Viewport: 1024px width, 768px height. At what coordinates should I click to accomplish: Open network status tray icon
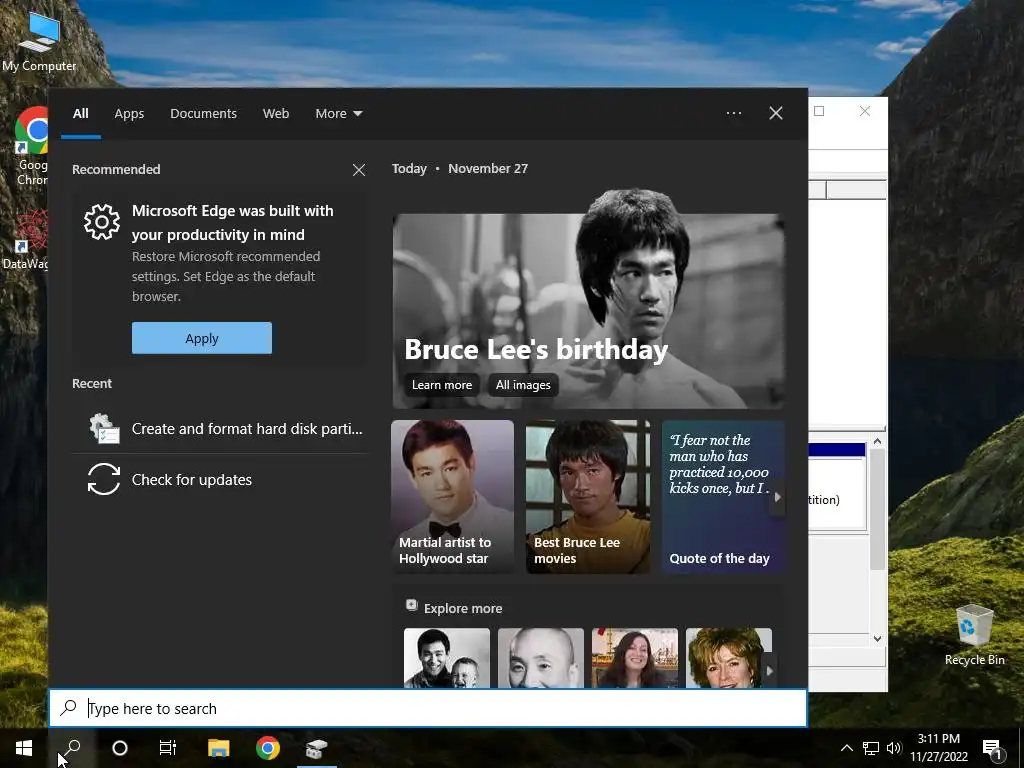(871, 748)
